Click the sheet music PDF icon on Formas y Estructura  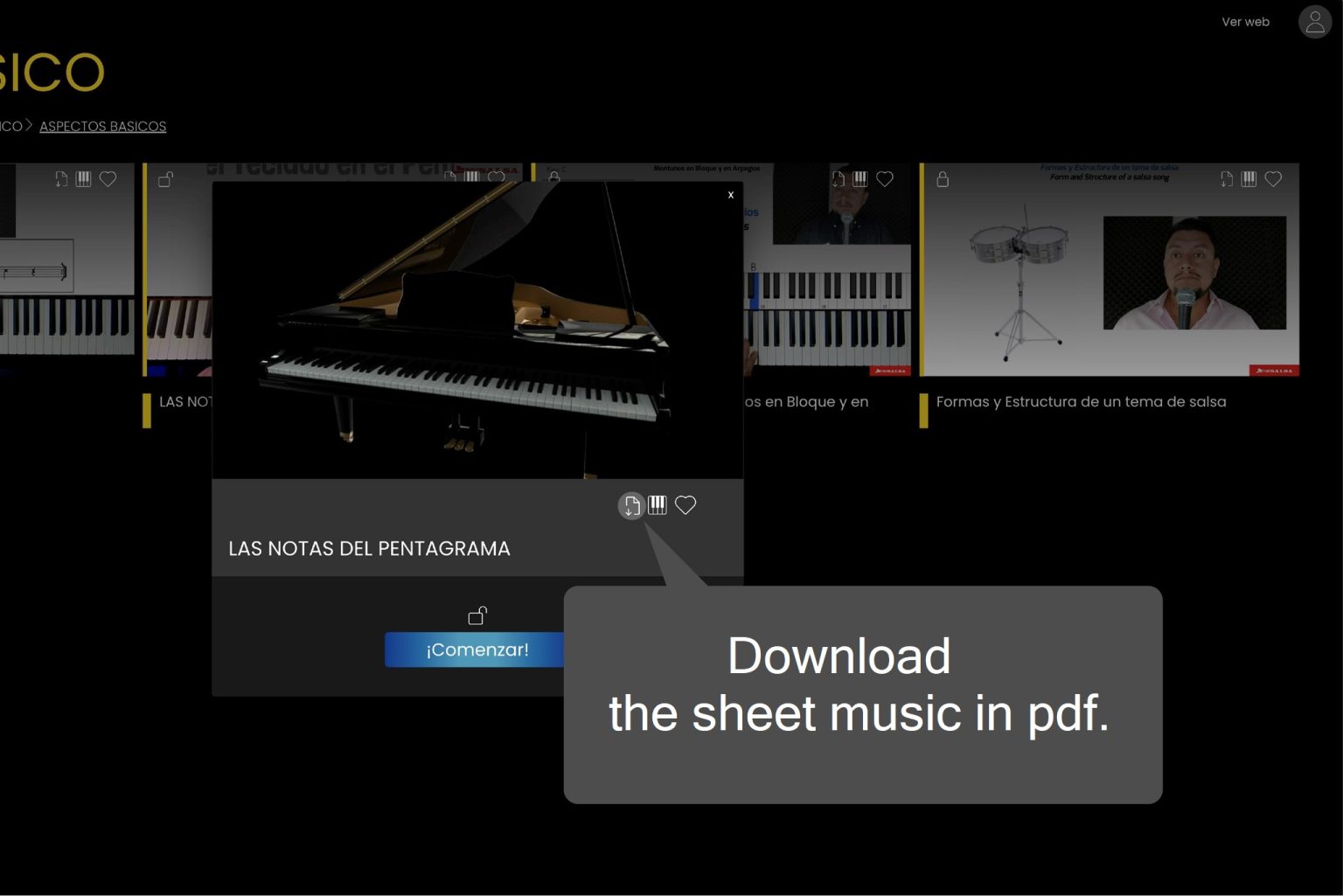(1224, 178)
